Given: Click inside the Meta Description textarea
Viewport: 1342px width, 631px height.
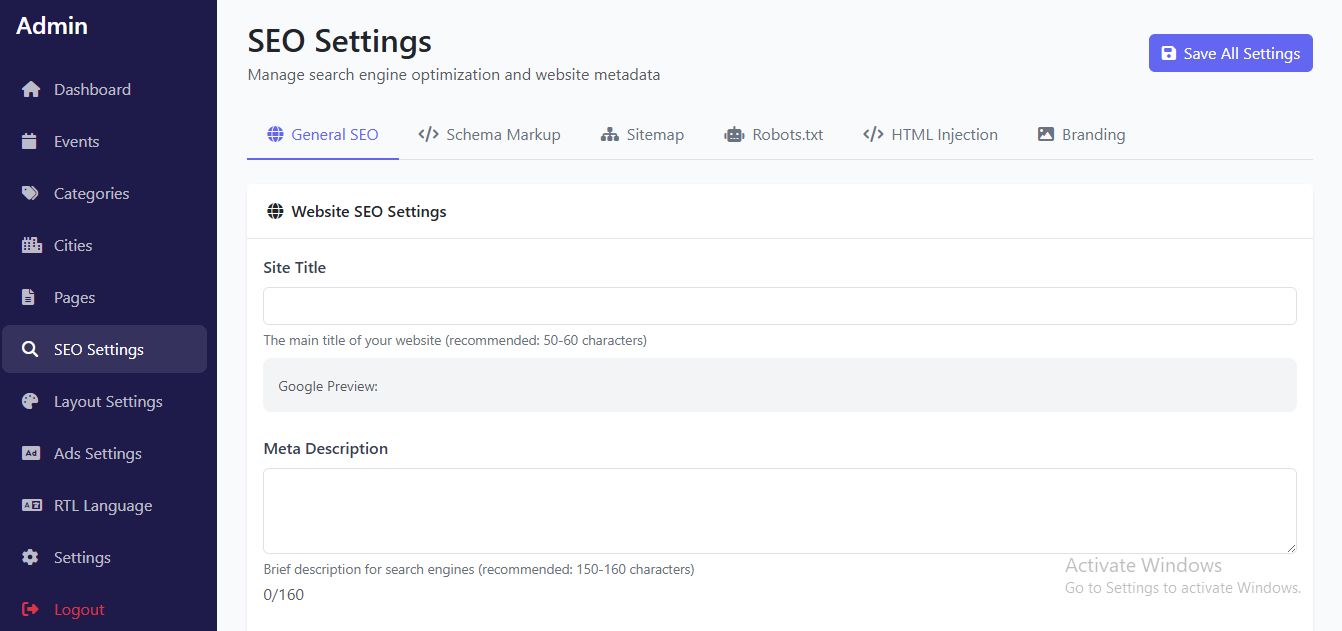Looking at the screenshot, I should (779, 511).
